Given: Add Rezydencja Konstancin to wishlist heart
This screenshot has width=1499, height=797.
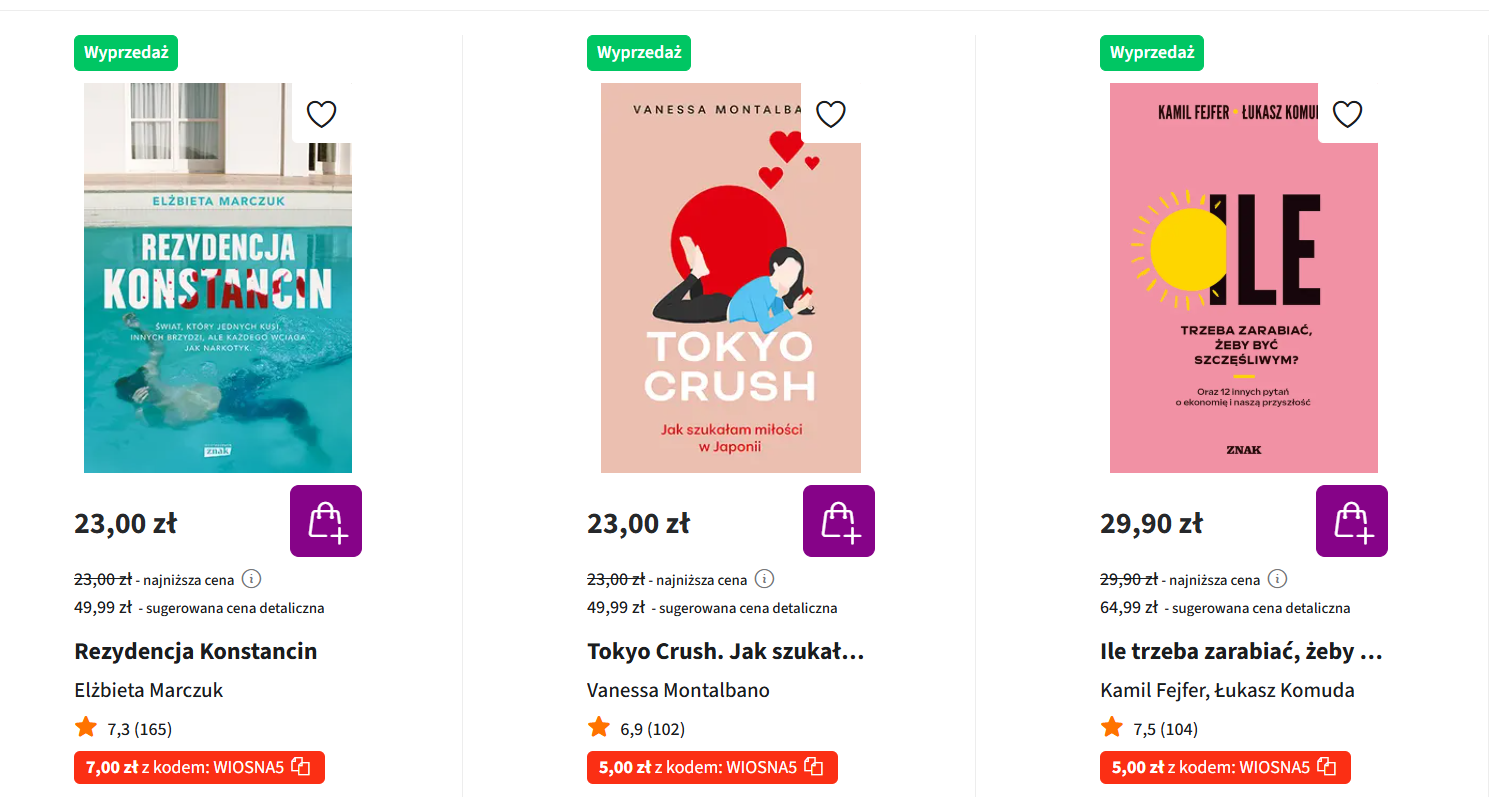Looking at the screenshot, I should pos(321,115).
